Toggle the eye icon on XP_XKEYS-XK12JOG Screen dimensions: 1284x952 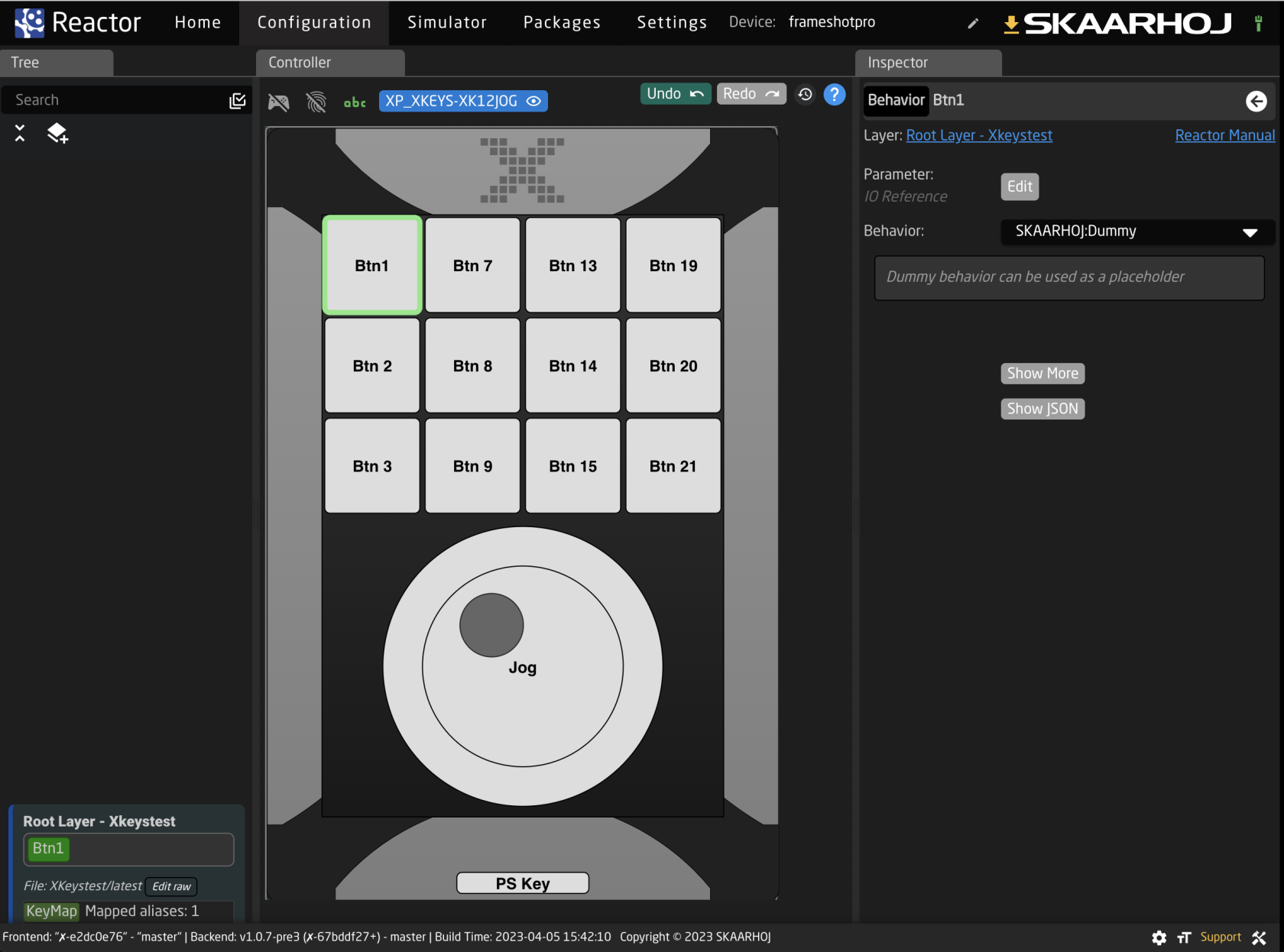click(x=533, y=101)
